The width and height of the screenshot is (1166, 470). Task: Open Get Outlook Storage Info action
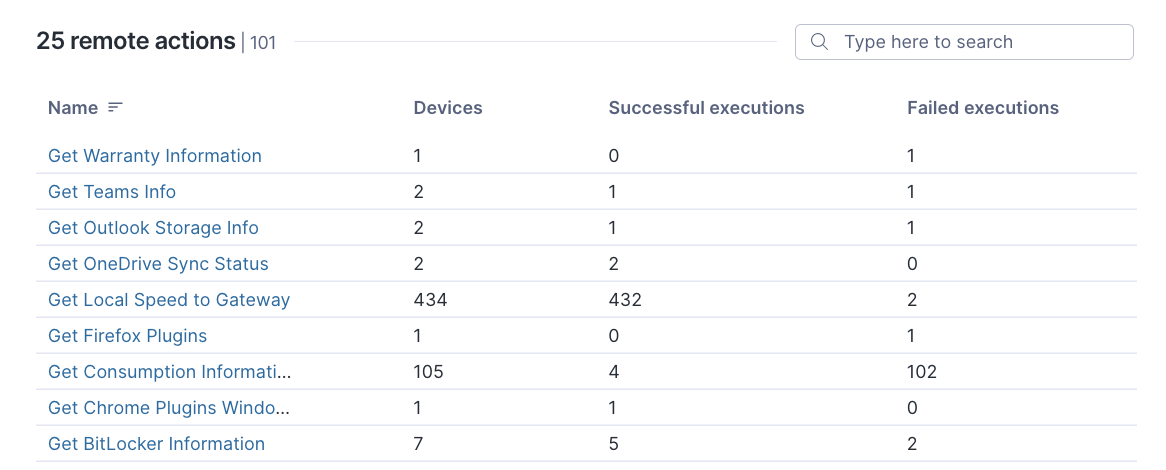pos(153,228)
